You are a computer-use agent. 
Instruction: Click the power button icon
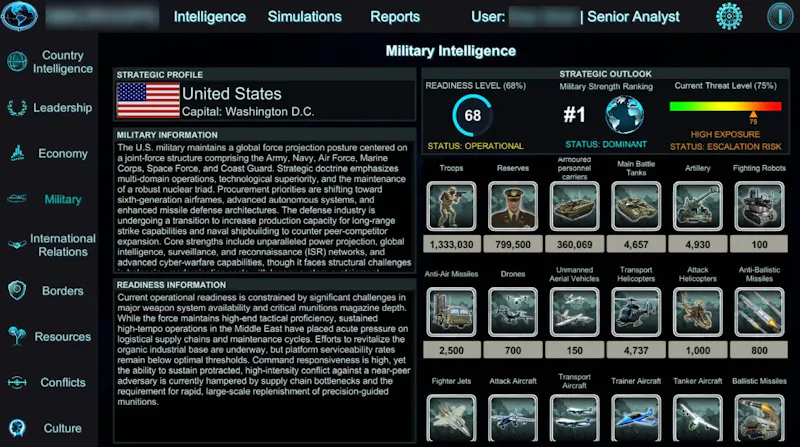pyautogui.click(x=780, y=16)
